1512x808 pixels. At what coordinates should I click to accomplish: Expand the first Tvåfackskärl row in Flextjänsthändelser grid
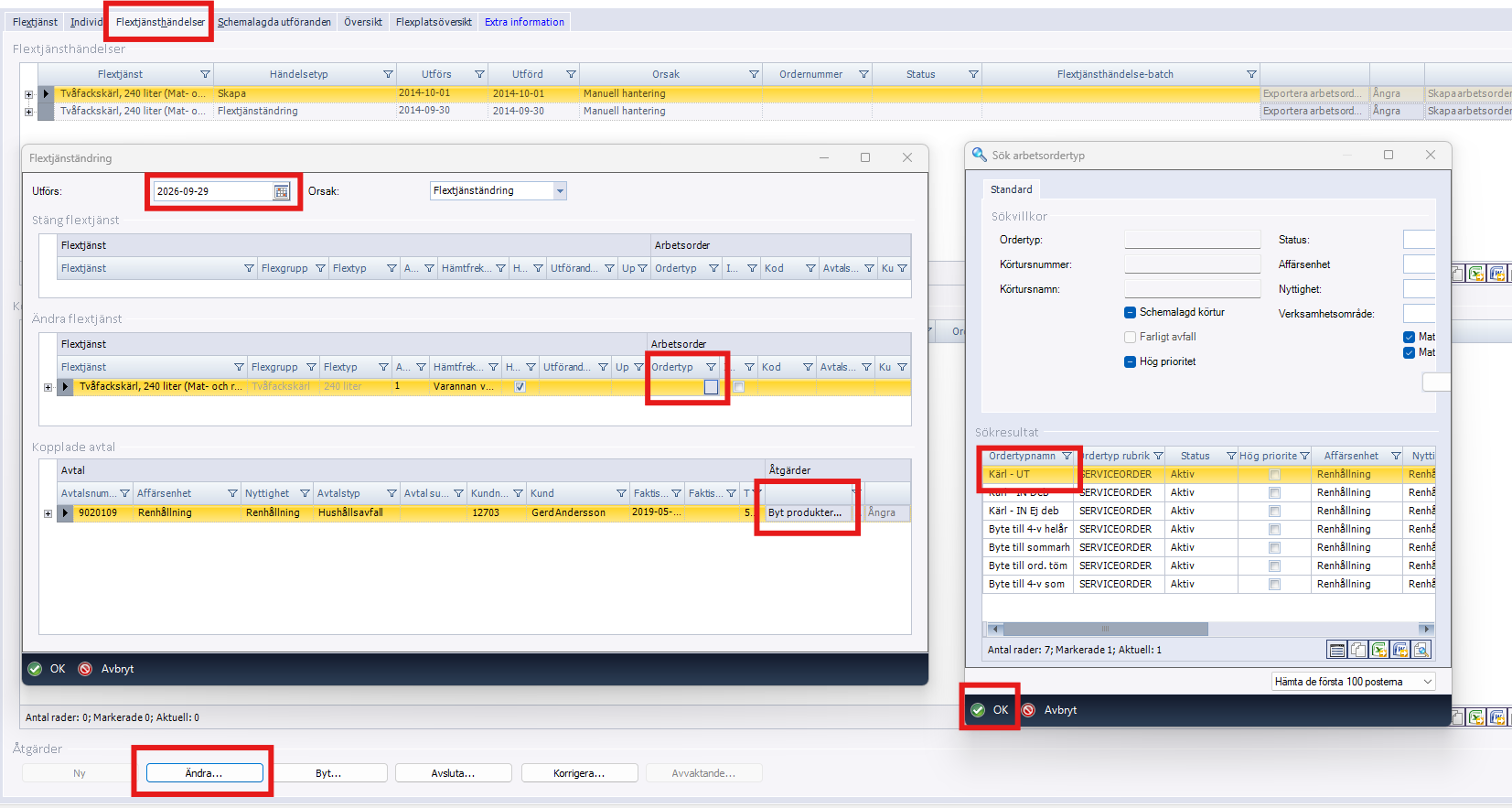point(28,94)
